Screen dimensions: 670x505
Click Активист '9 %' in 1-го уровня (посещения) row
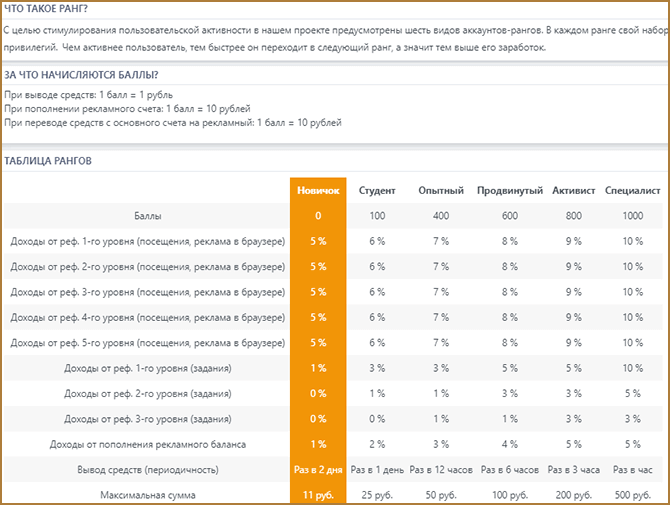pos(573,241)
